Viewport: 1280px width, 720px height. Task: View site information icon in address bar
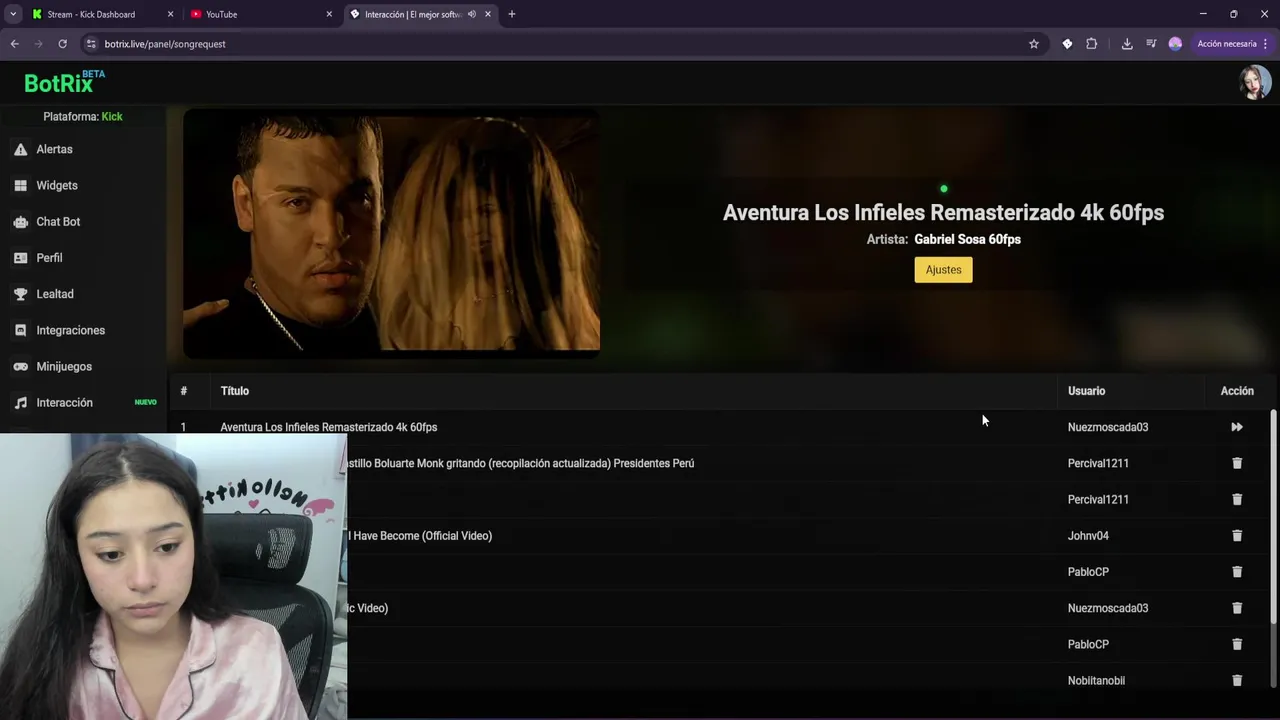coord(91,44)
